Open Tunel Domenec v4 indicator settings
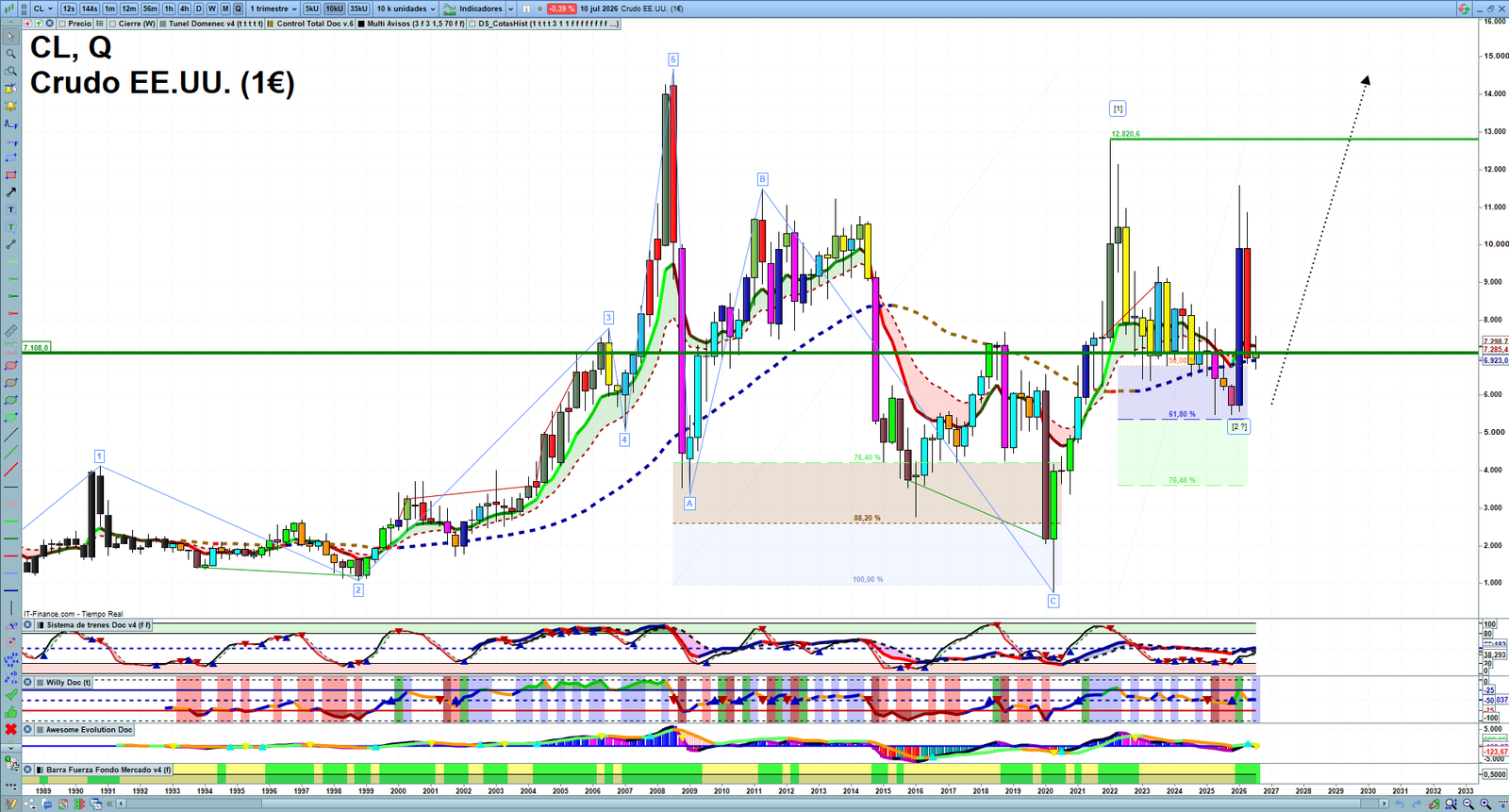1509x812 pixels. click(215, 24)
